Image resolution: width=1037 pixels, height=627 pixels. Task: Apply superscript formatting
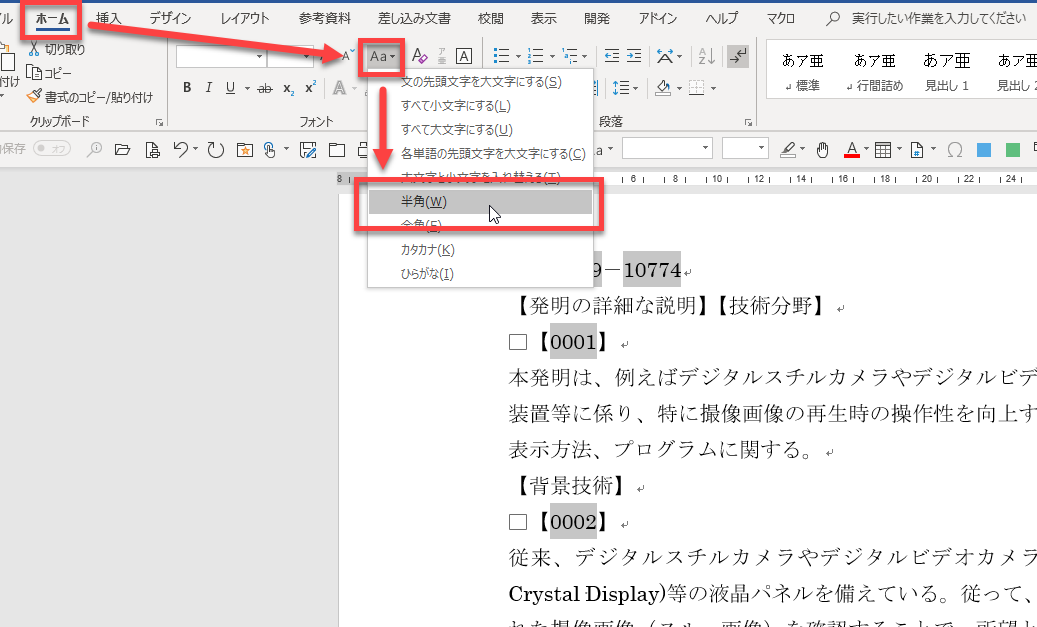310,88
